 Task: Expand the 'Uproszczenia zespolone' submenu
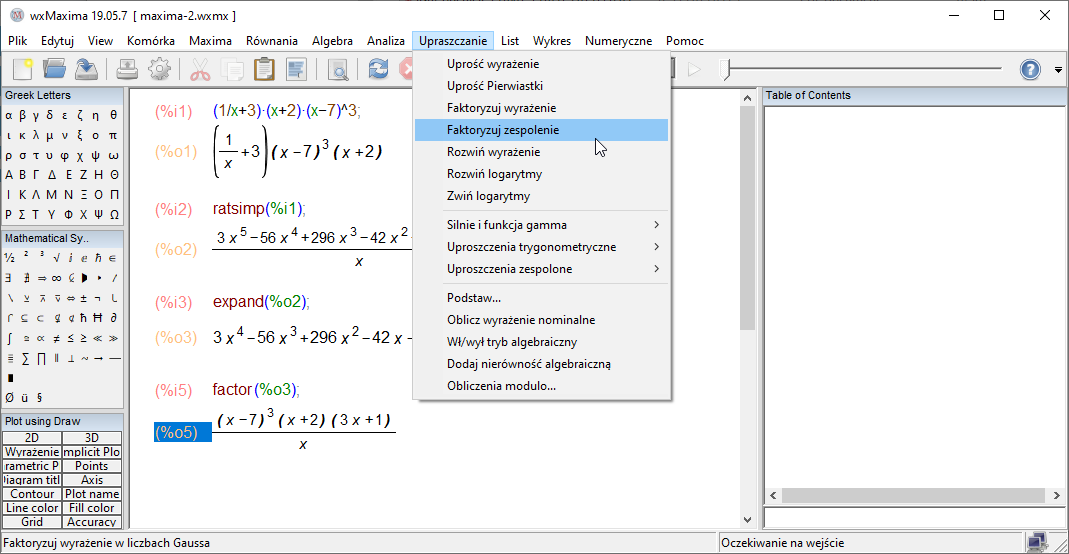pos(540,269)
